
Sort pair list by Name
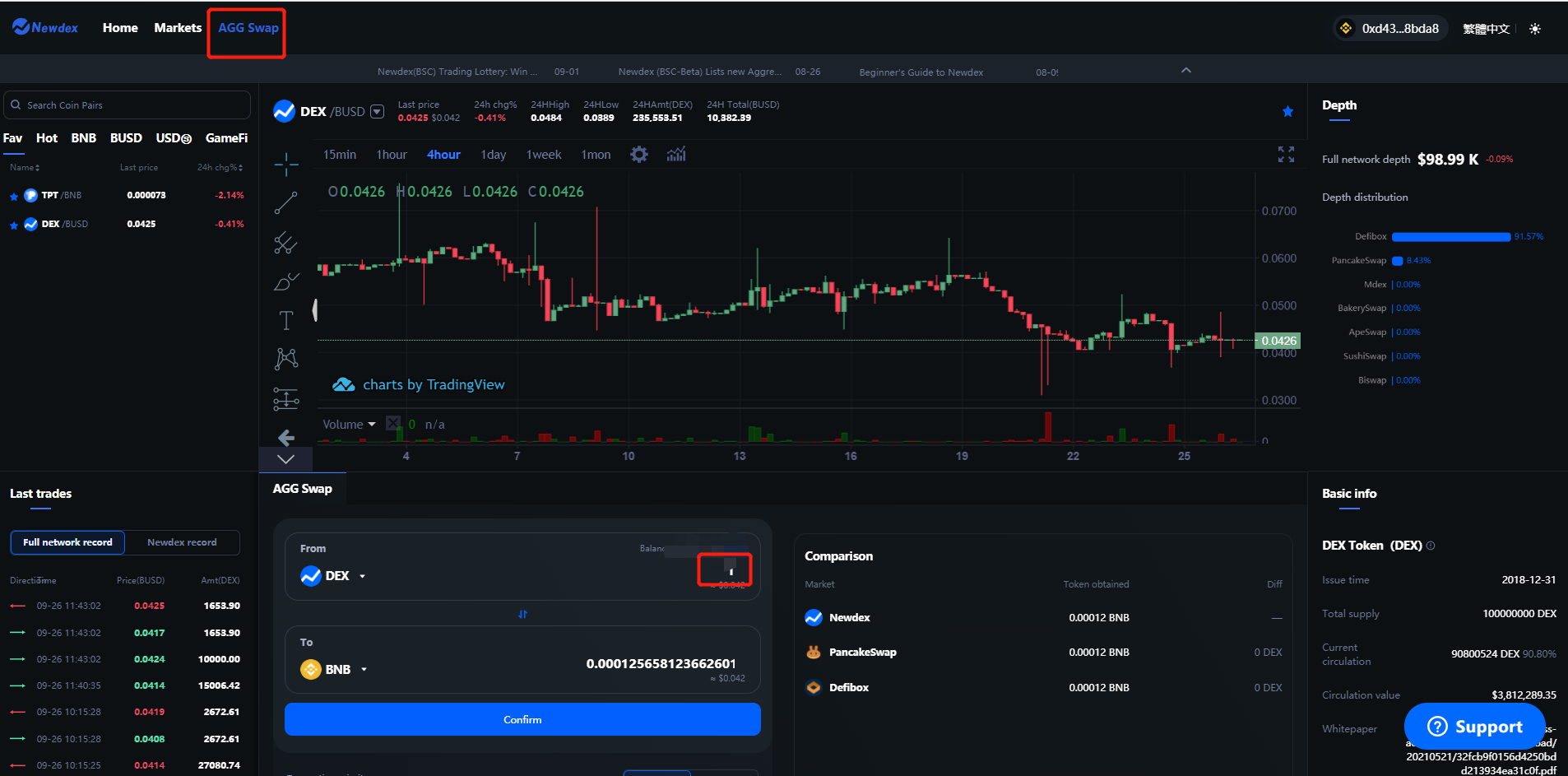point(25,167)
